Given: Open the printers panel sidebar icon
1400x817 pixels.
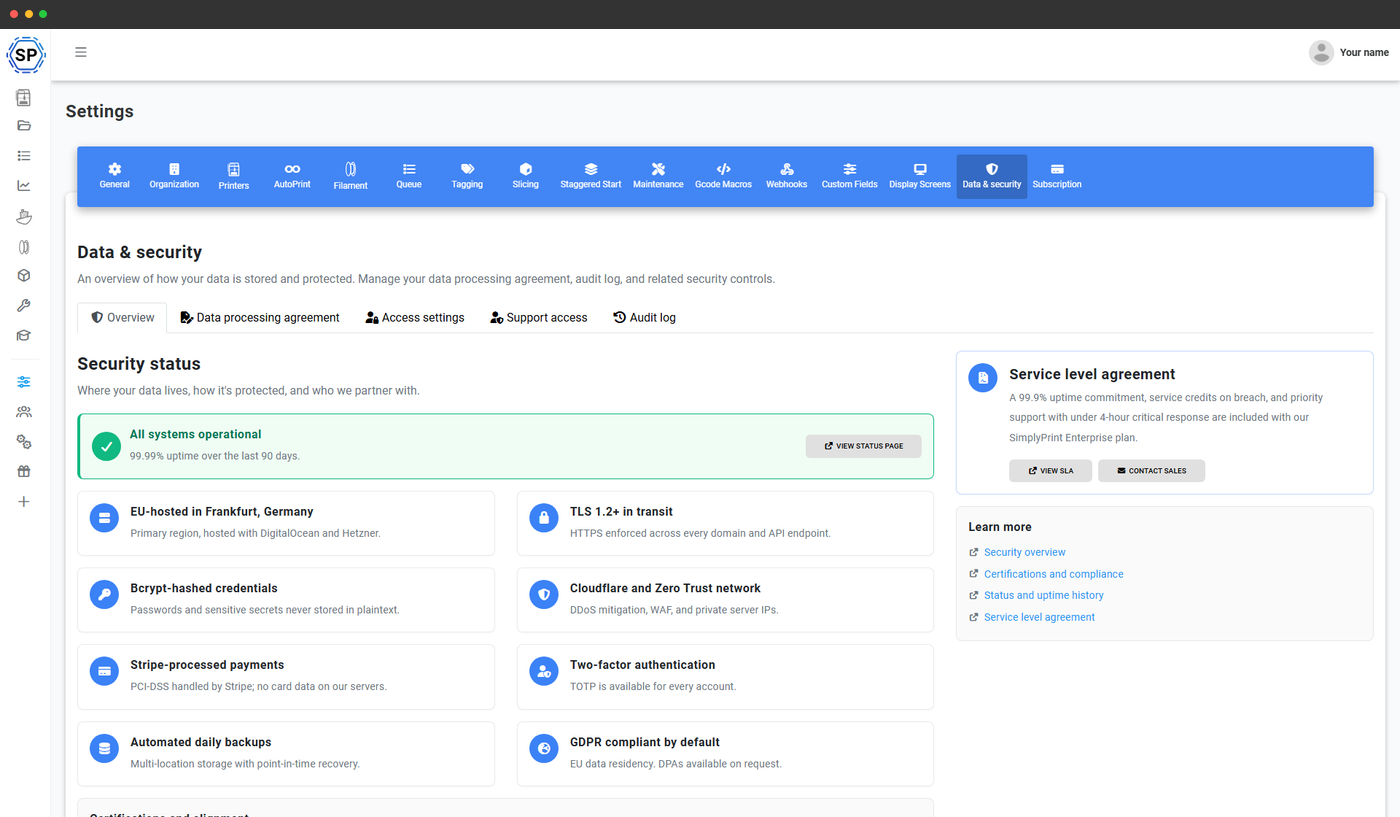Looking at the screenshot, I should click(x=24, y=97).
